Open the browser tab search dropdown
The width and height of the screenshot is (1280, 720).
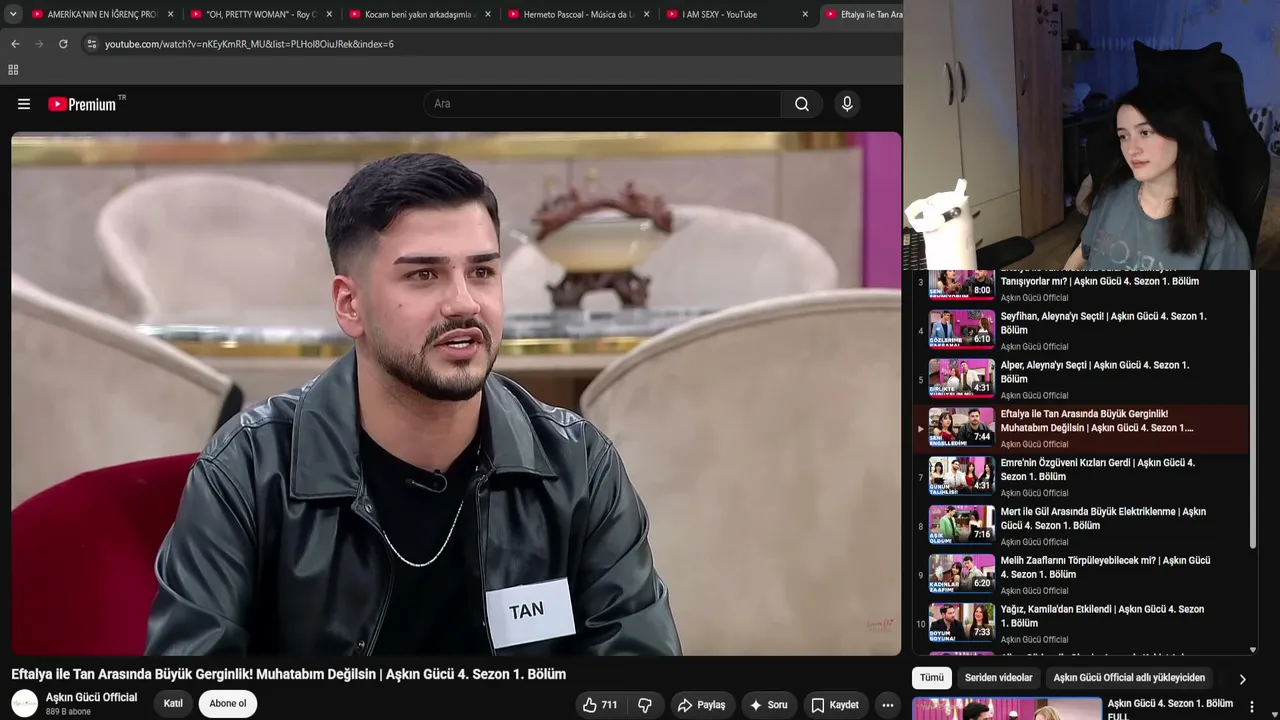point(13,15)
